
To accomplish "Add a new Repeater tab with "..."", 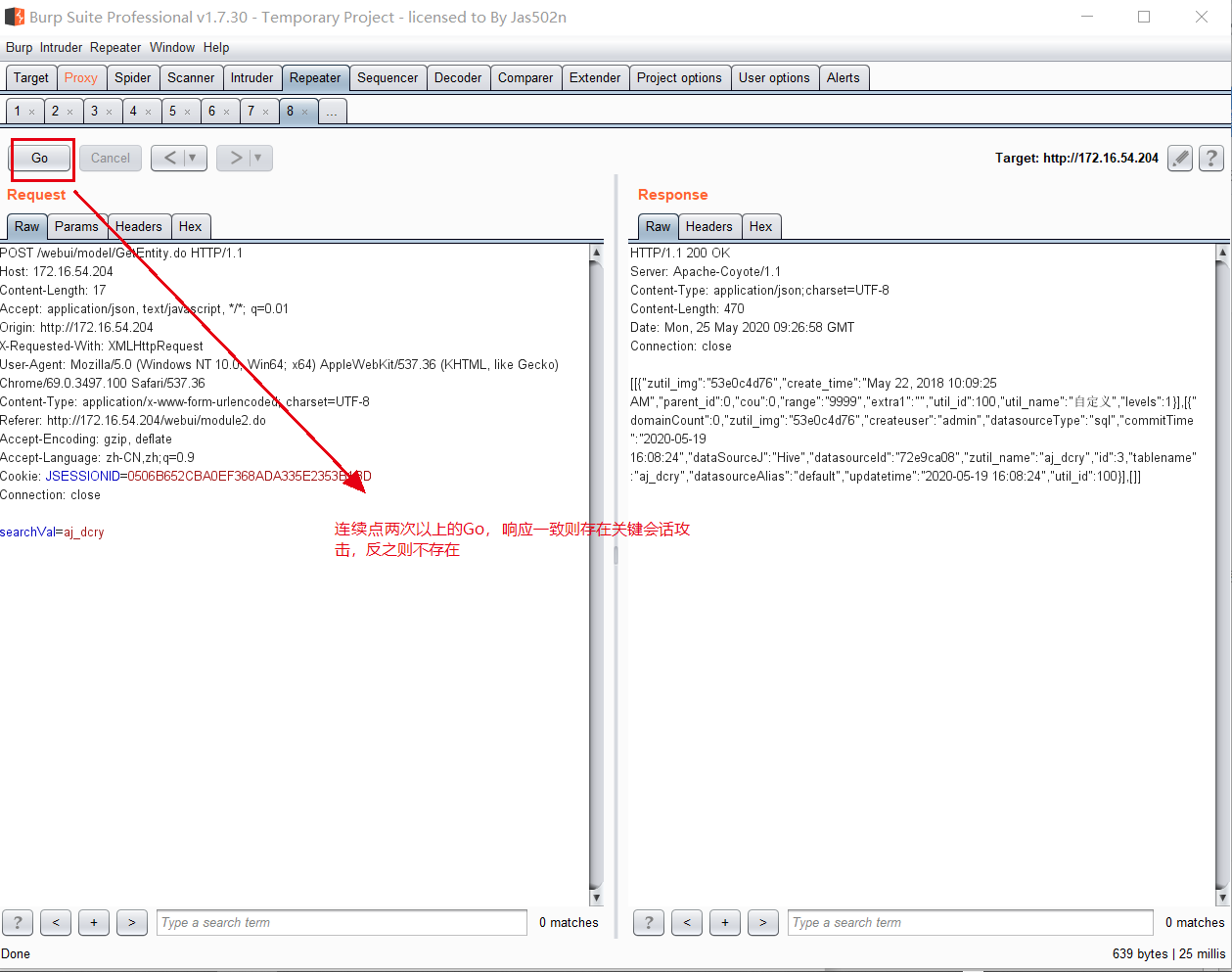I will pos(332,111).
